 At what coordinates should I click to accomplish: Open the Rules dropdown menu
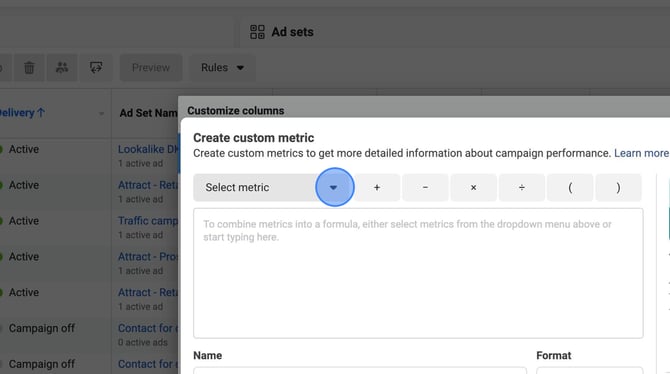(222, 68)
